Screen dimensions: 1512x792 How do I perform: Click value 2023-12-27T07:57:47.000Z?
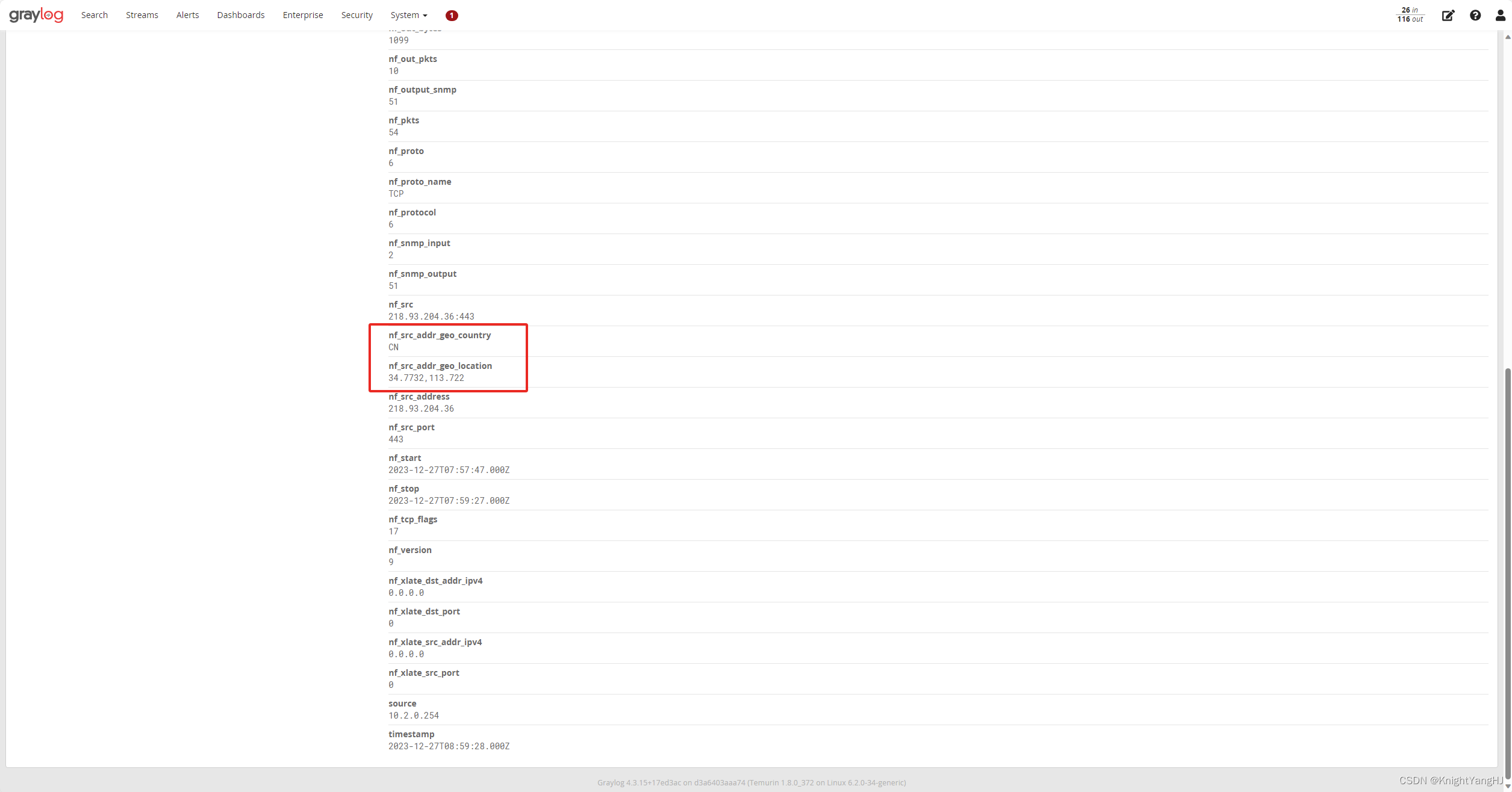pyautogui.click(x=449, y=470)
